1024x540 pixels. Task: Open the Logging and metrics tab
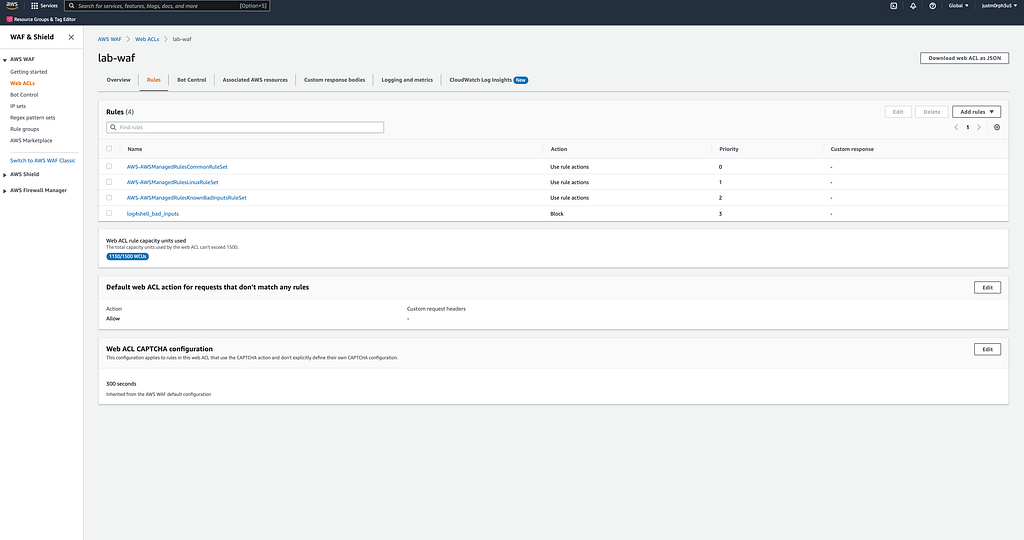[407, 80]
